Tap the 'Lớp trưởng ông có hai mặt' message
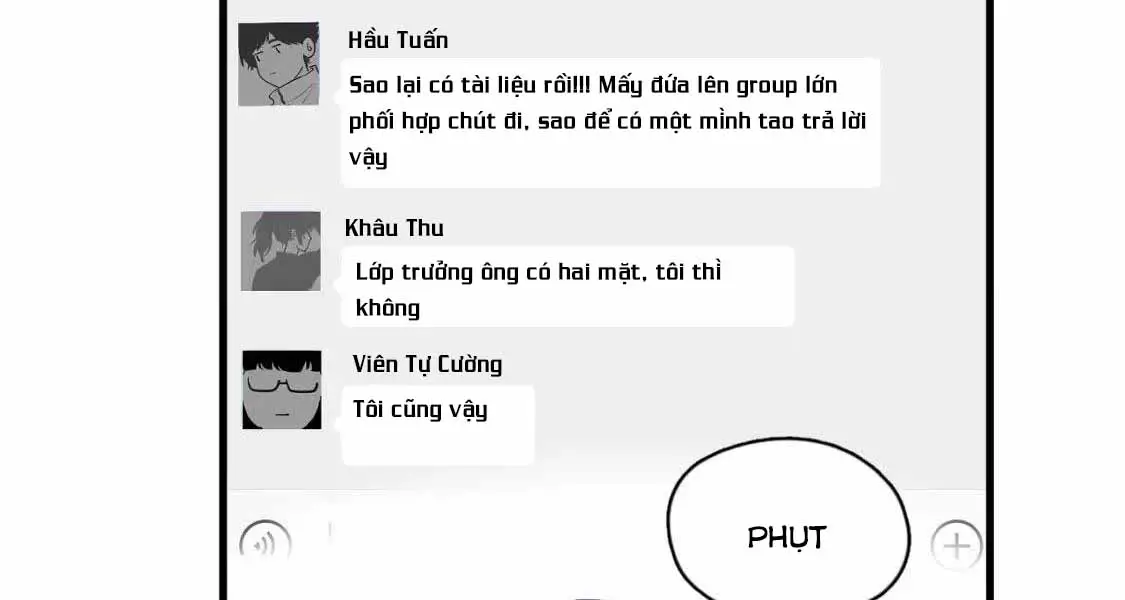Screen dimensions: 1125x600 pos(568,287)
